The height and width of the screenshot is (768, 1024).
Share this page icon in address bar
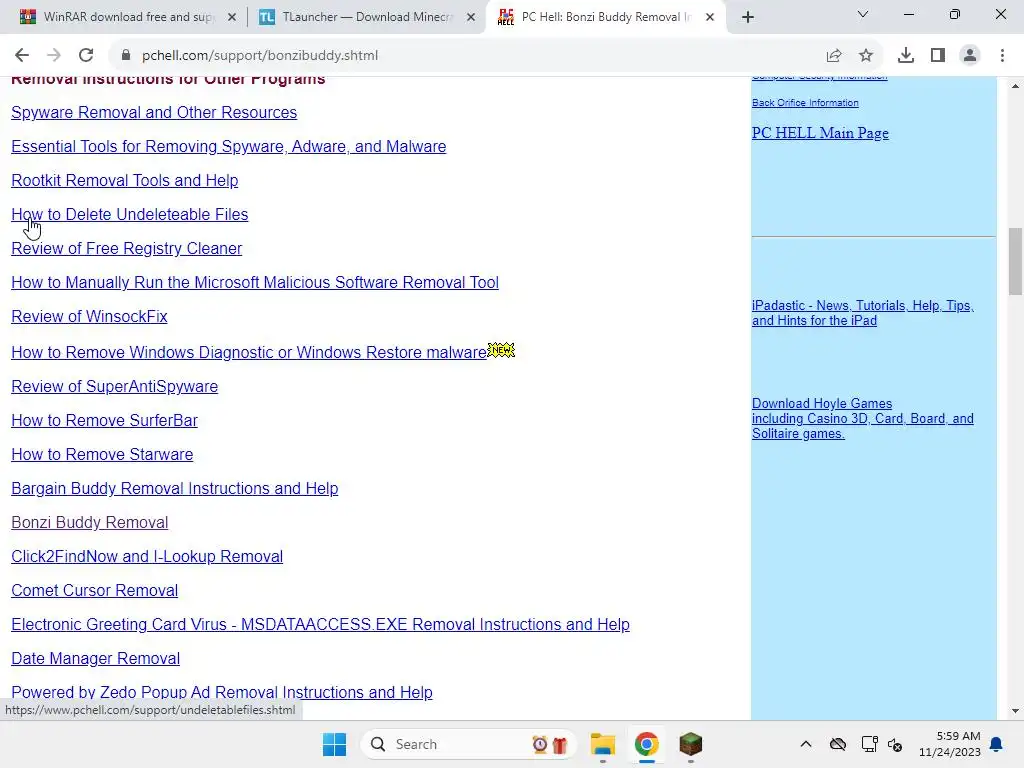point(834,56)
